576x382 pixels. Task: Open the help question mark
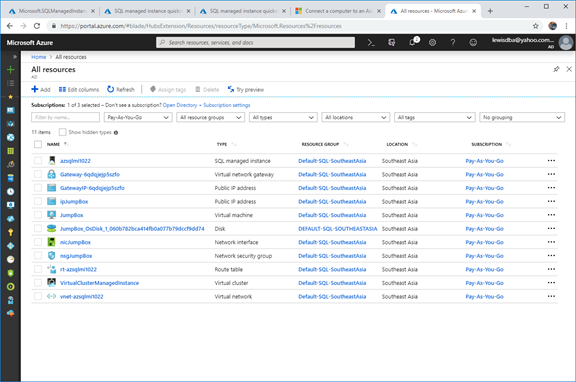pos(453,43)
